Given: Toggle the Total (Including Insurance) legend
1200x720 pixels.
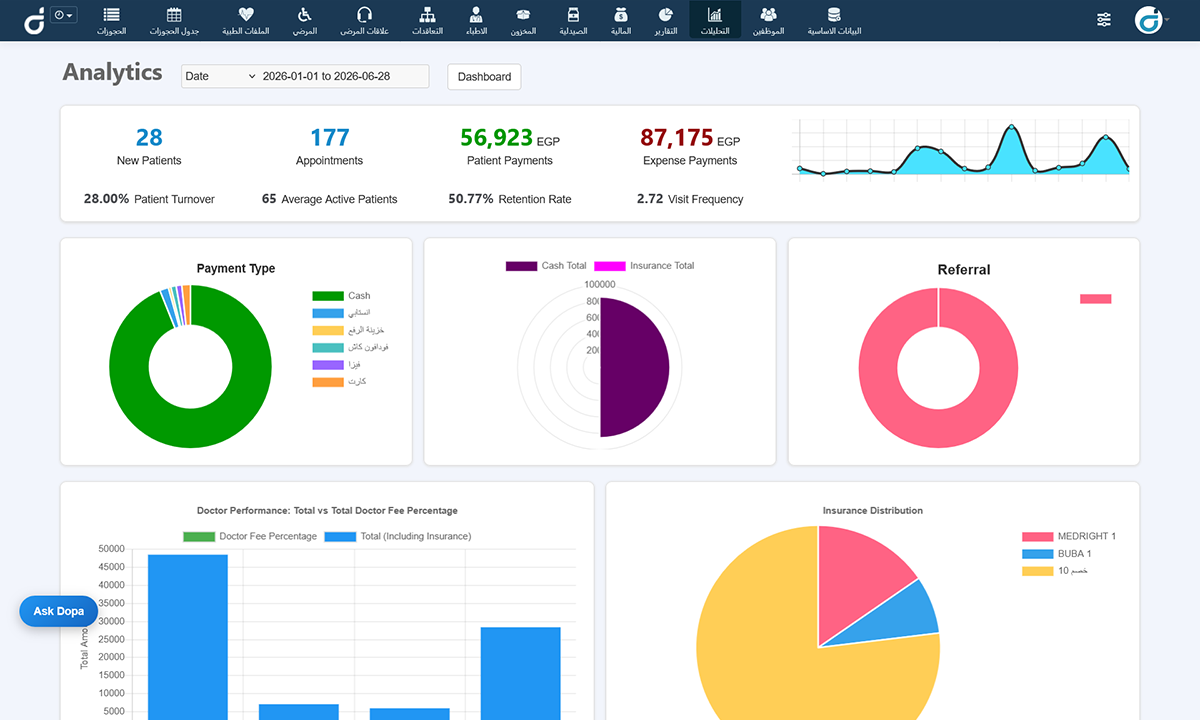Looking at the screenshot, I should pos(398,537).
